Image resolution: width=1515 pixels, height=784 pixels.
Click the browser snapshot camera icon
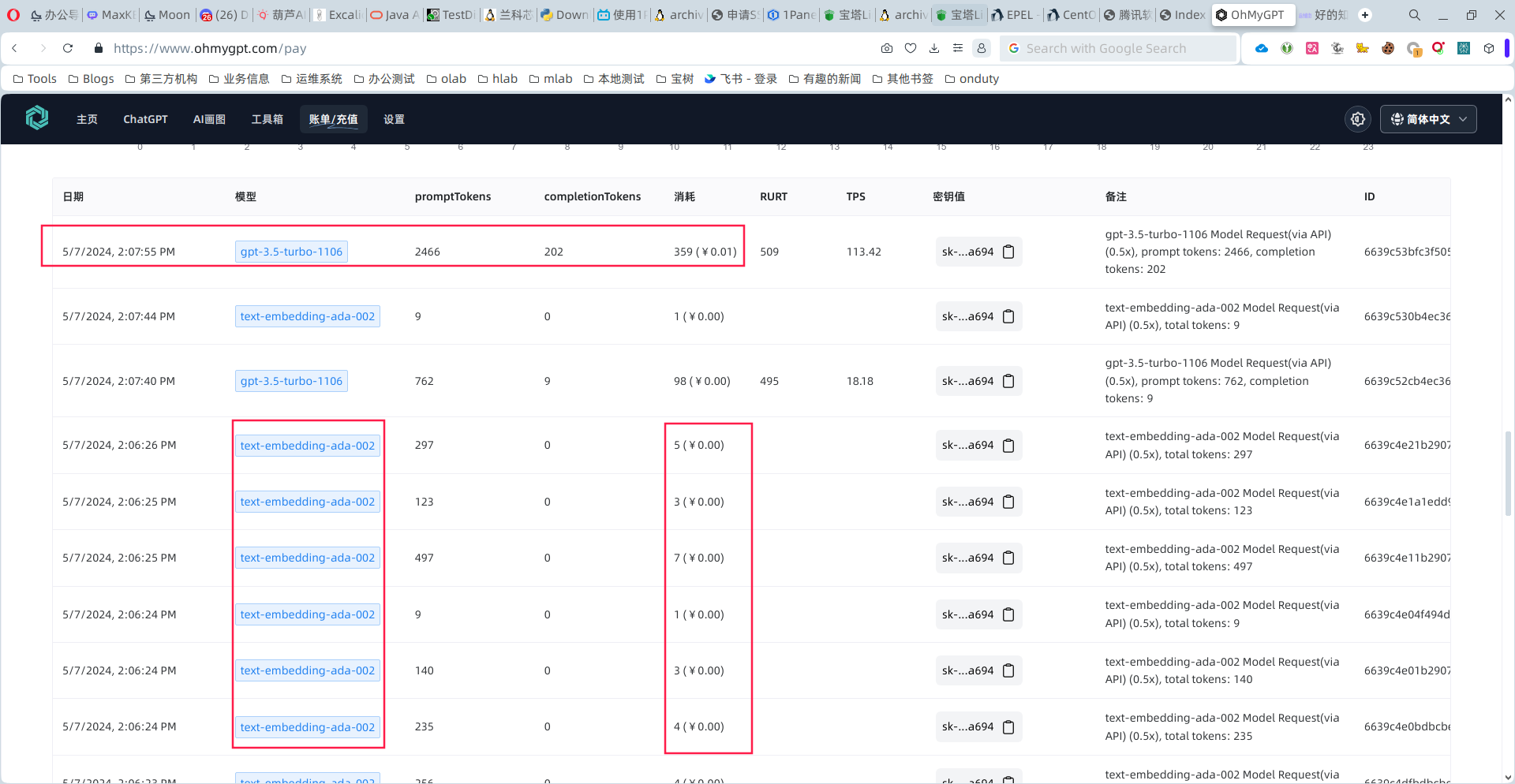pos(887,48)
